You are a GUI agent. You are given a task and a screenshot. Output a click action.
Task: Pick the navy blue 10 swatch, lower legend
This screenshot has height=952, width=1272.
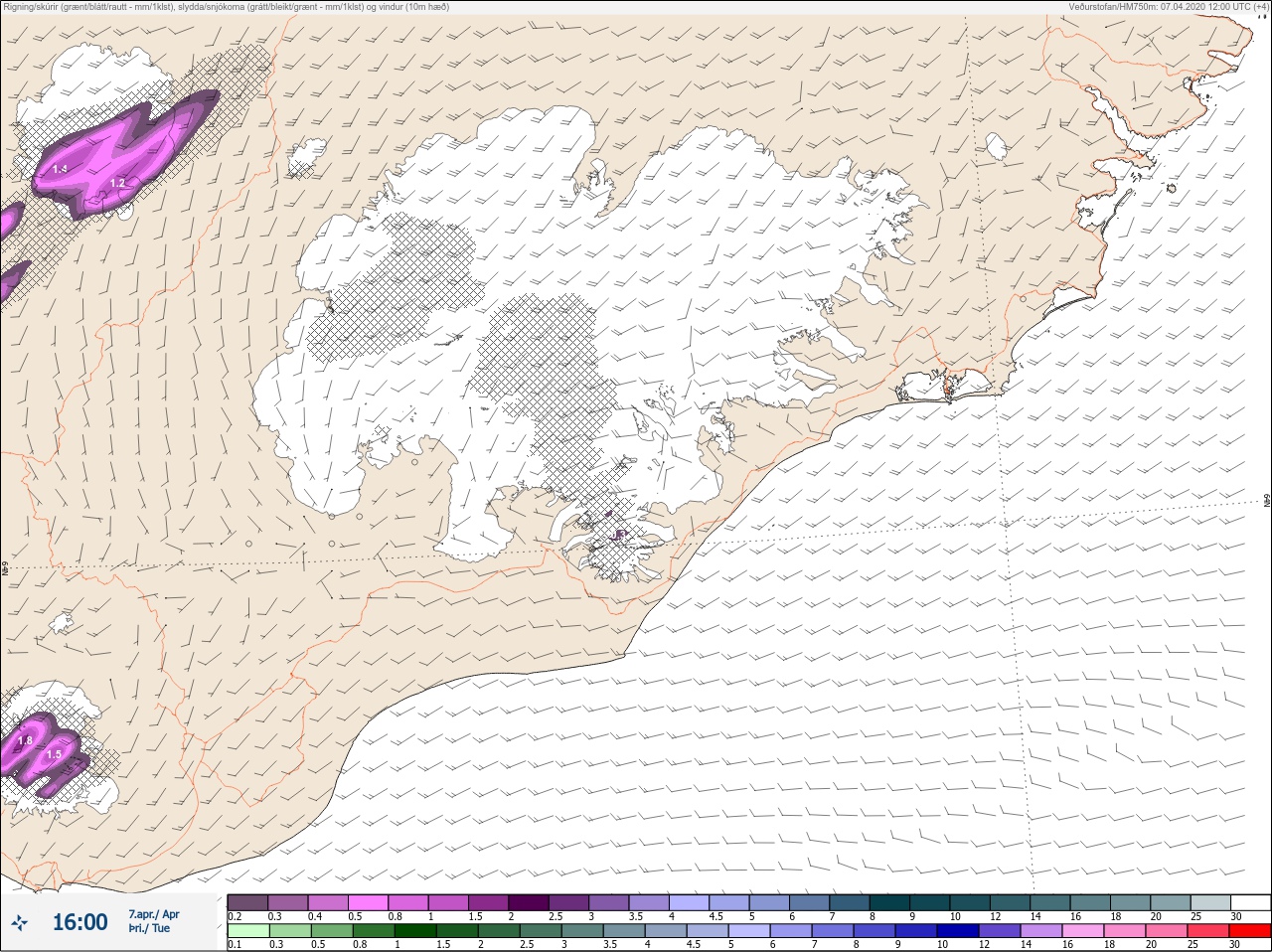(958, 931)
